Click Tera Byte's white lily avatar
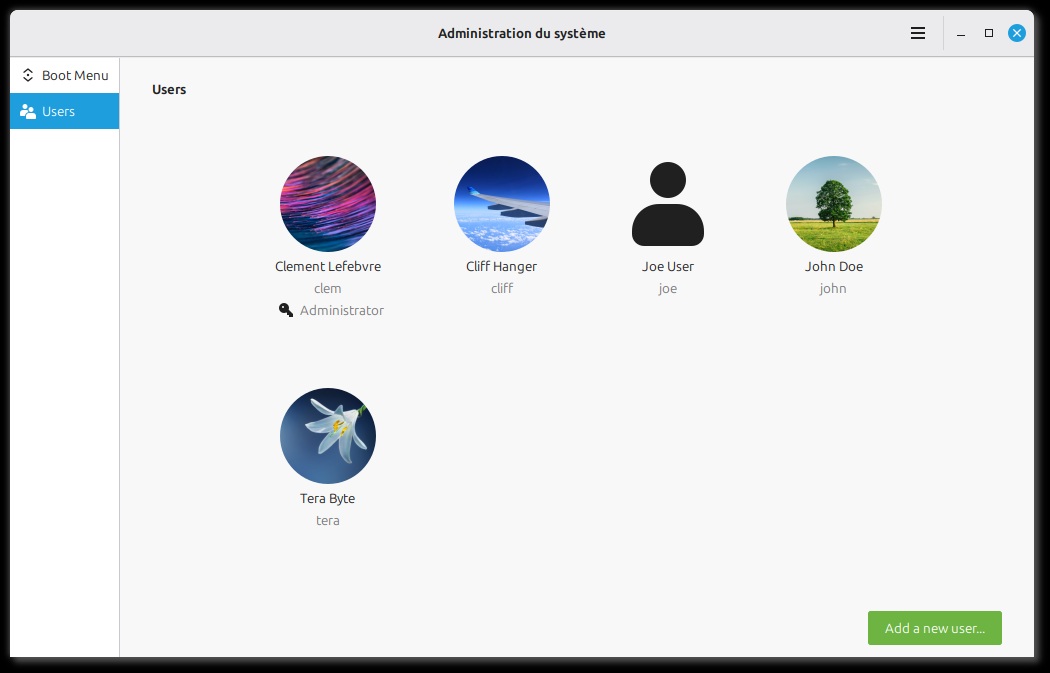This screenshot has height=673, width=1050. coord(327,436)
